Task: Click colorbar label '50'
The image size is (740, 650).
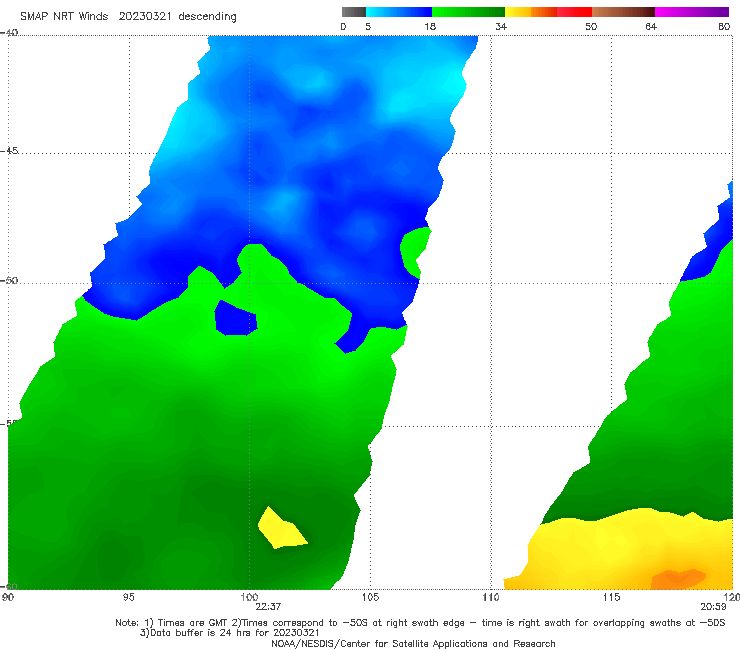Action: 591,26
